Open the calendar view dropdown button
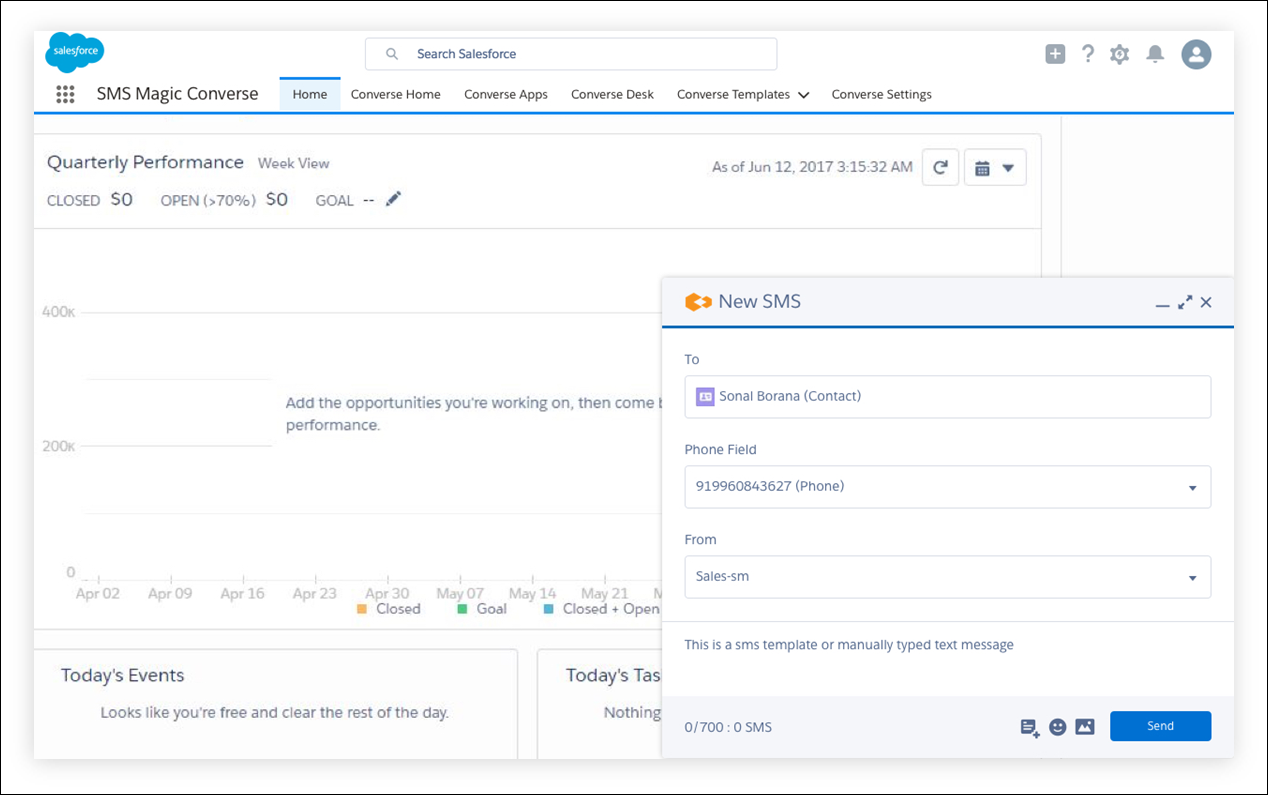 (995, 168)
